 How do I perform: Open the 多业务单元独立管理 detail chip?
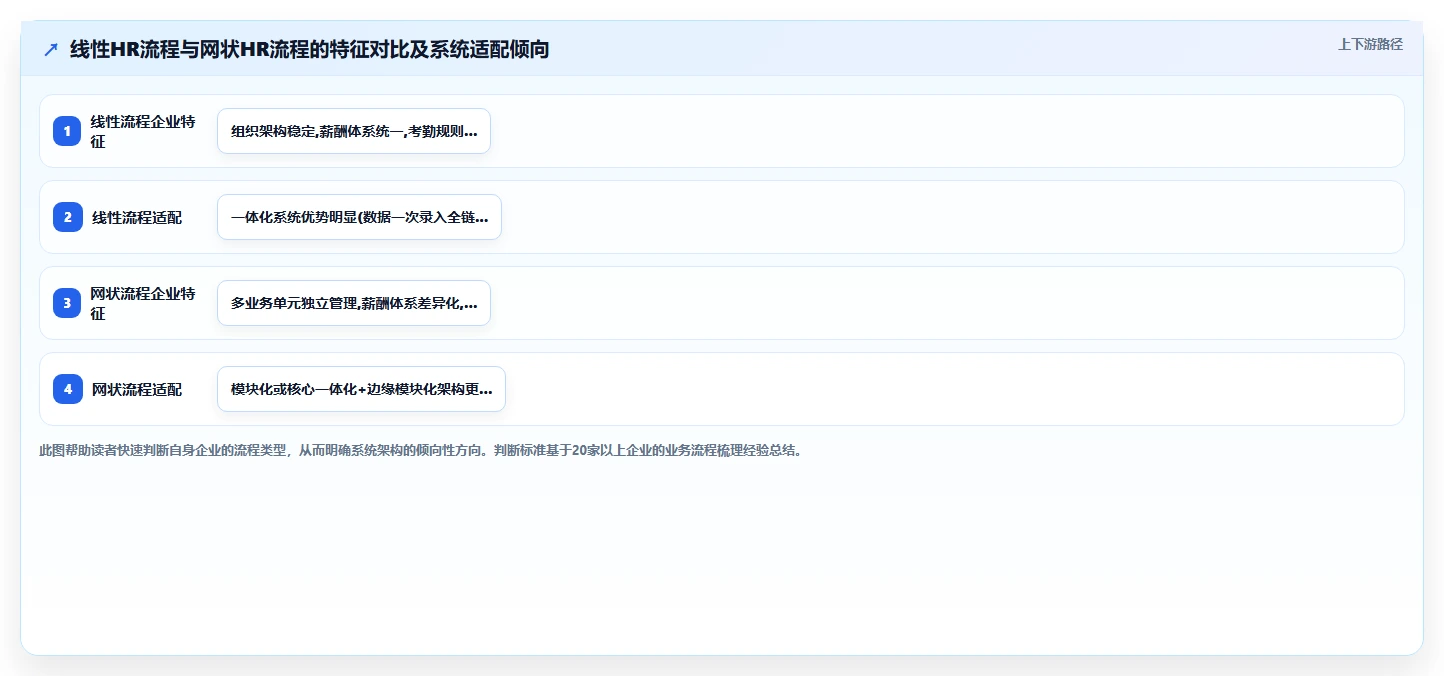click(x=354, y=303)
